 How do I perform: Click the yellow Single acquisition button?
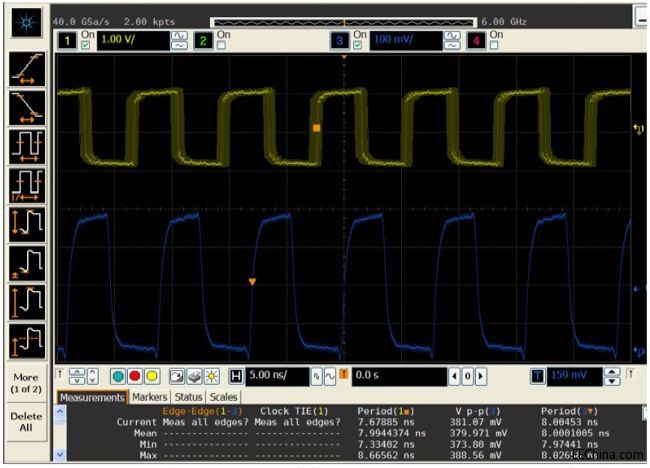click(x=152, y=376)
